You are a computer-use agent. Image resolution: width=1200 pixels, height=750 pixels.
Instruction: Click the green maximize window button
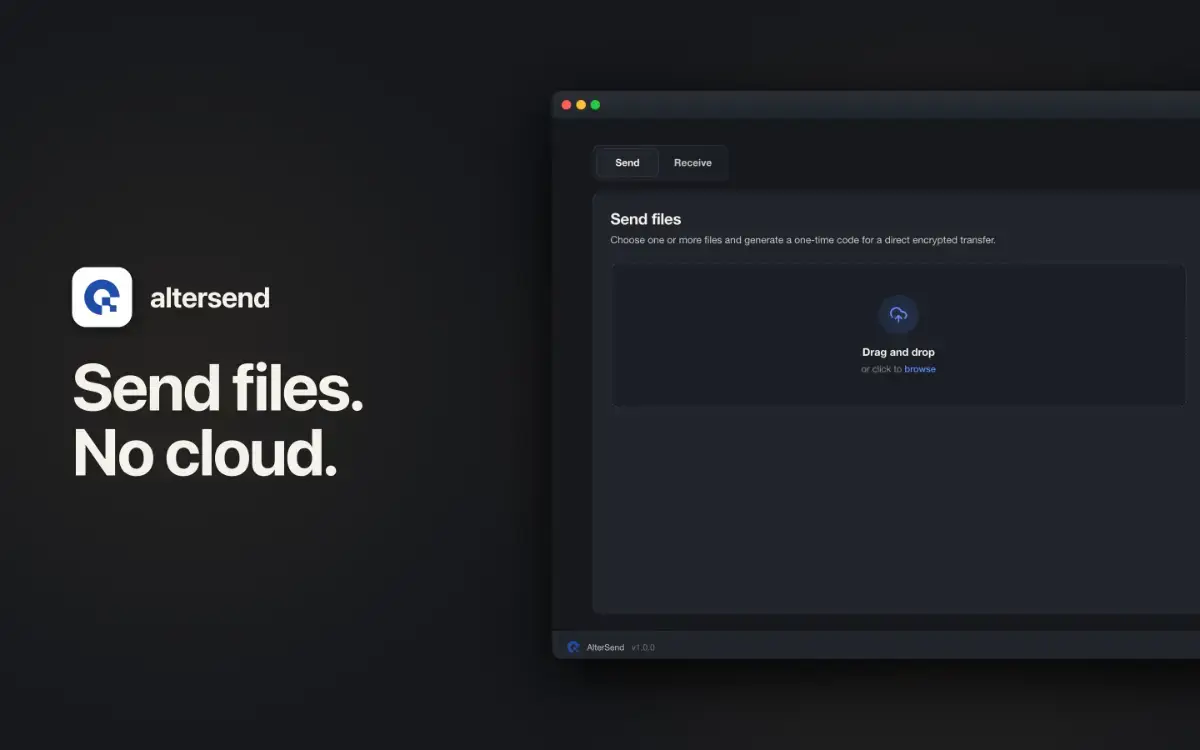595,105
